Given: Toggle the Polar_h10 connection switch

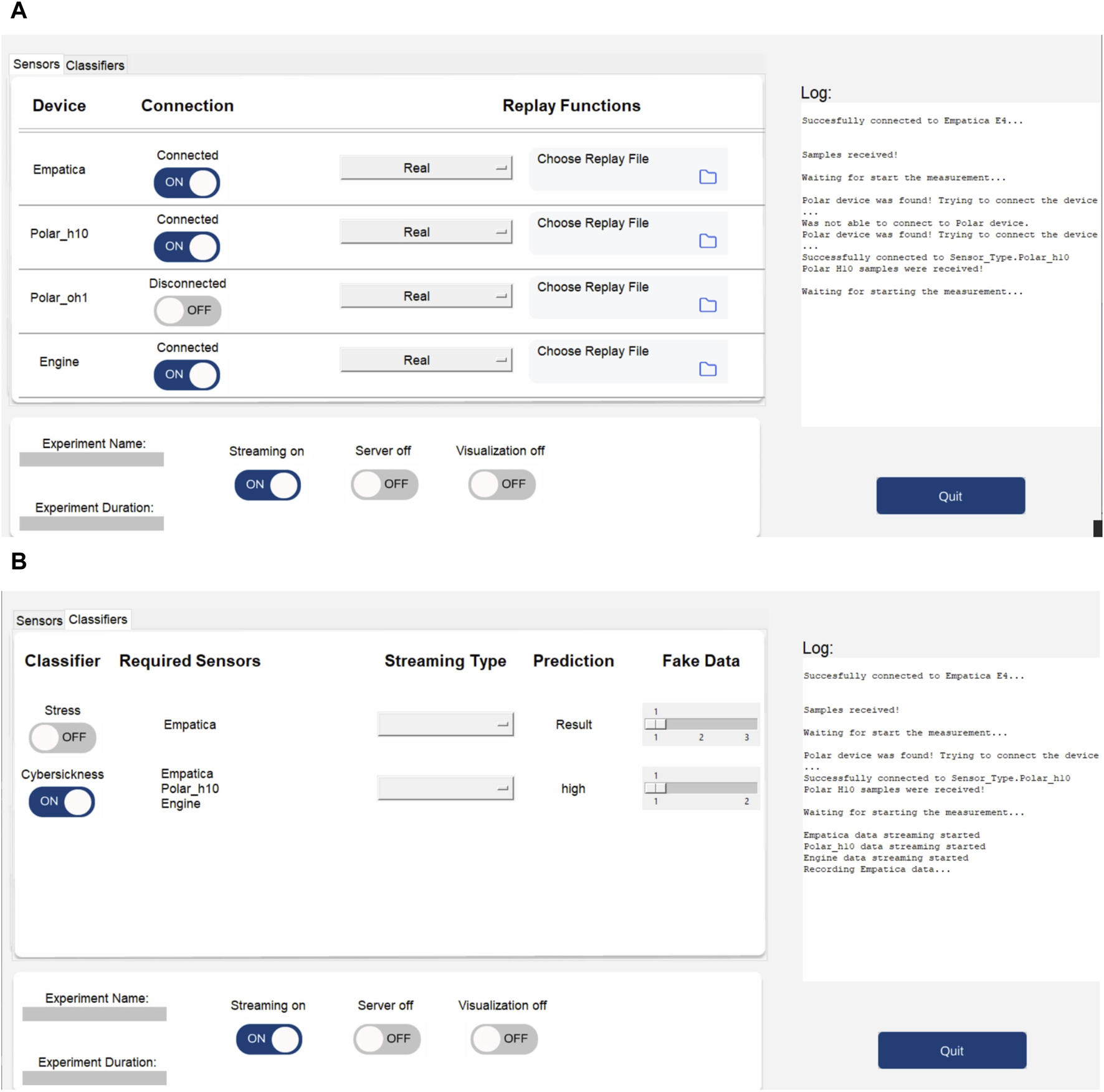Looking at the screenshot, I should pos(187,247).
